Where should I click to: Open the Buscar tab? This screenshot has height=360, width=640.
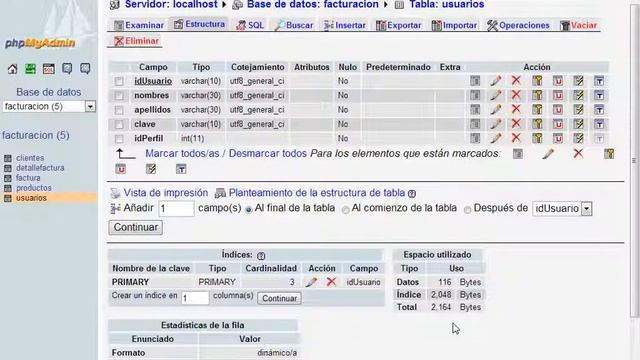tap(294, 25)
